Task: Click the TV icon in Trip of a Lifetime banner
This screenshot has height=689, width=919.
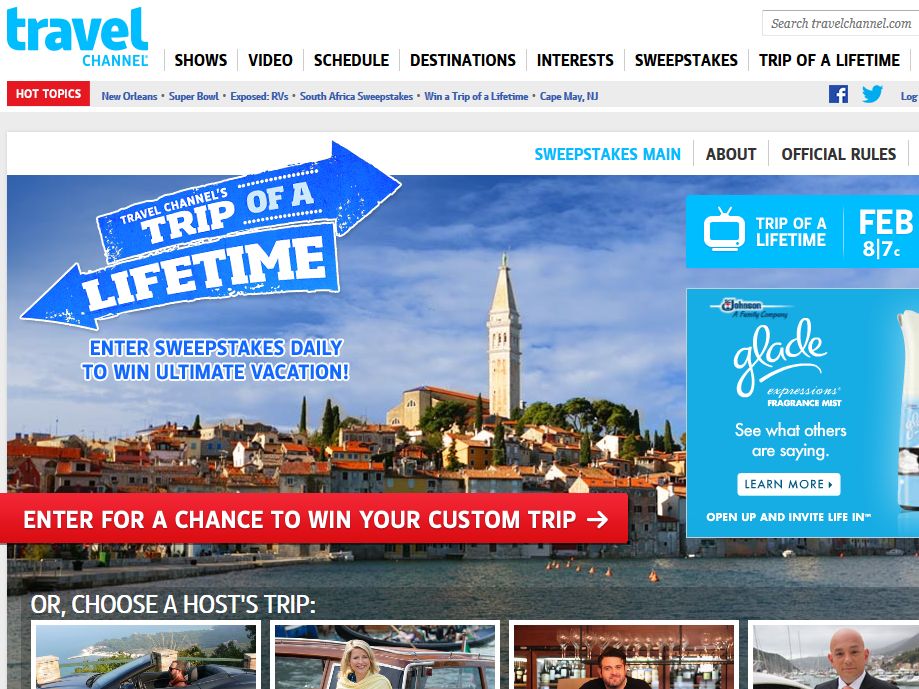Action: 724,230
